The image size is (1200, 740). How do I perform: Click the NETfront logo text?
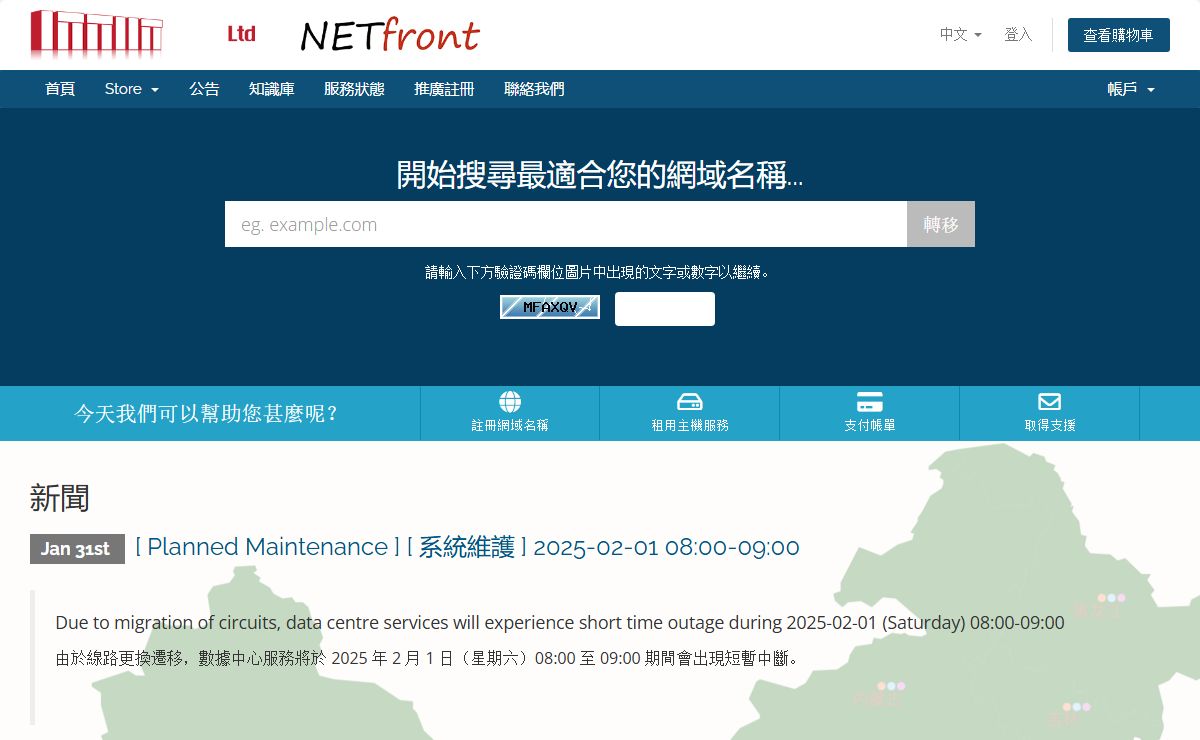point(390,35)
